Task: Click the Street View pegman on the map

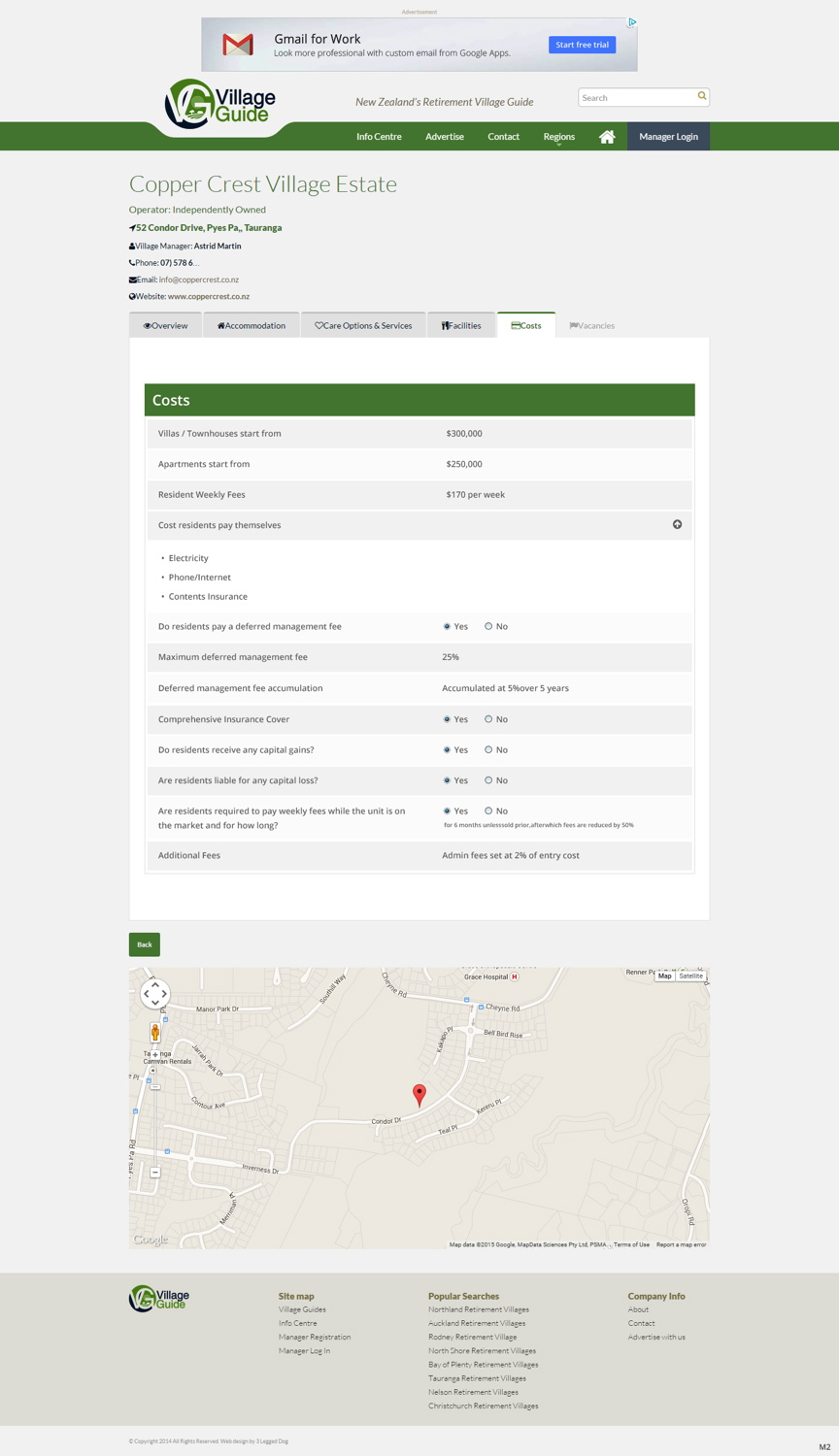Action: (x=155, y=1033)
